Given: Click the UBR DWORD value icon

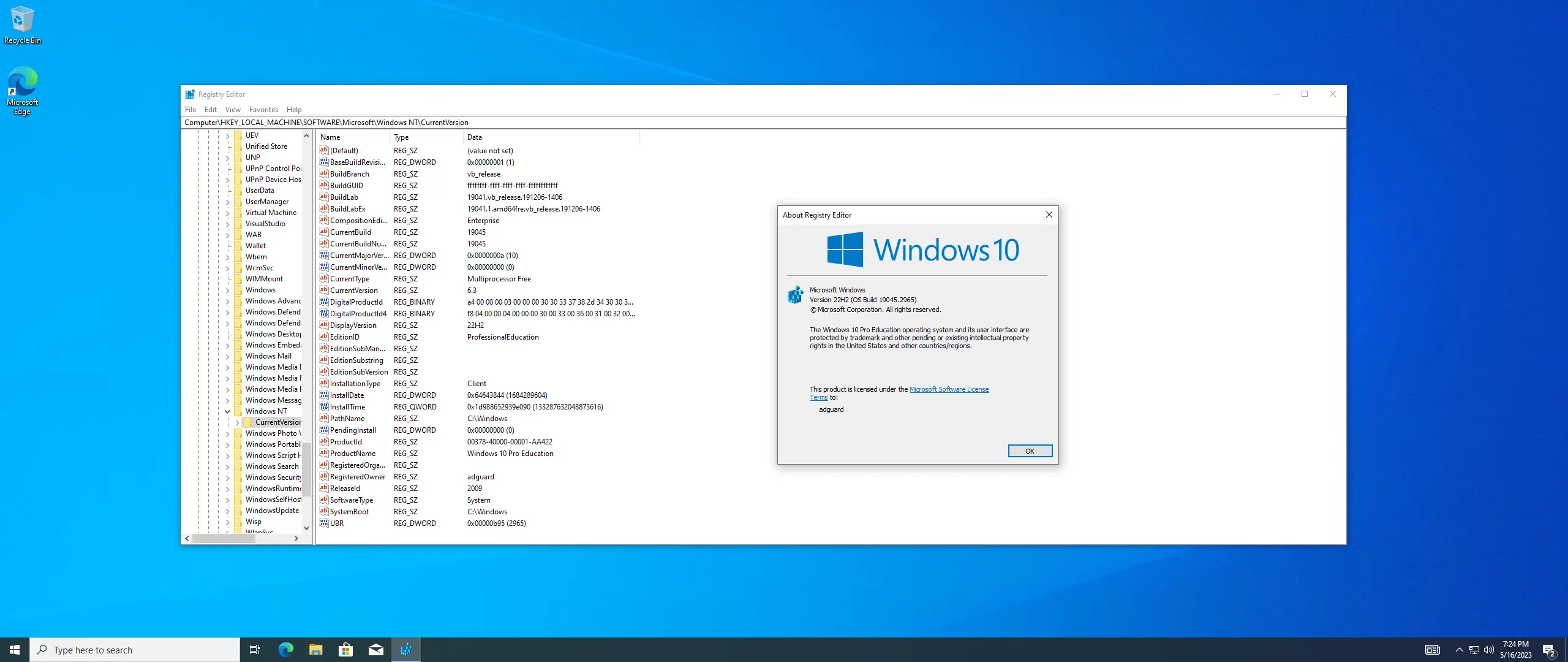Looking at the screenshot, I should point(324,523).
